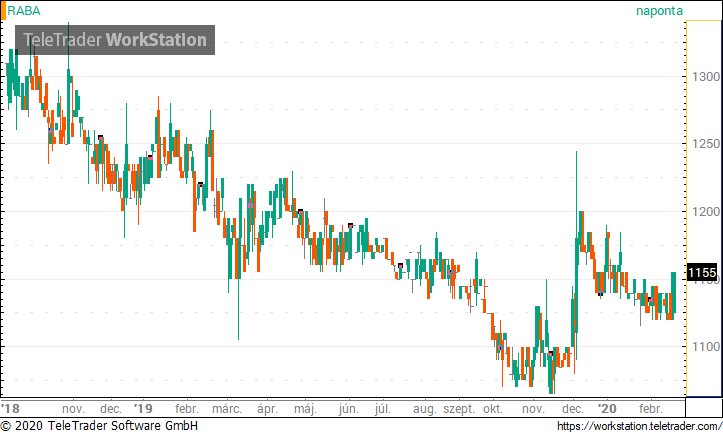Click the orange marker left of RABA
723x435 pixels.
click(3, 11)
